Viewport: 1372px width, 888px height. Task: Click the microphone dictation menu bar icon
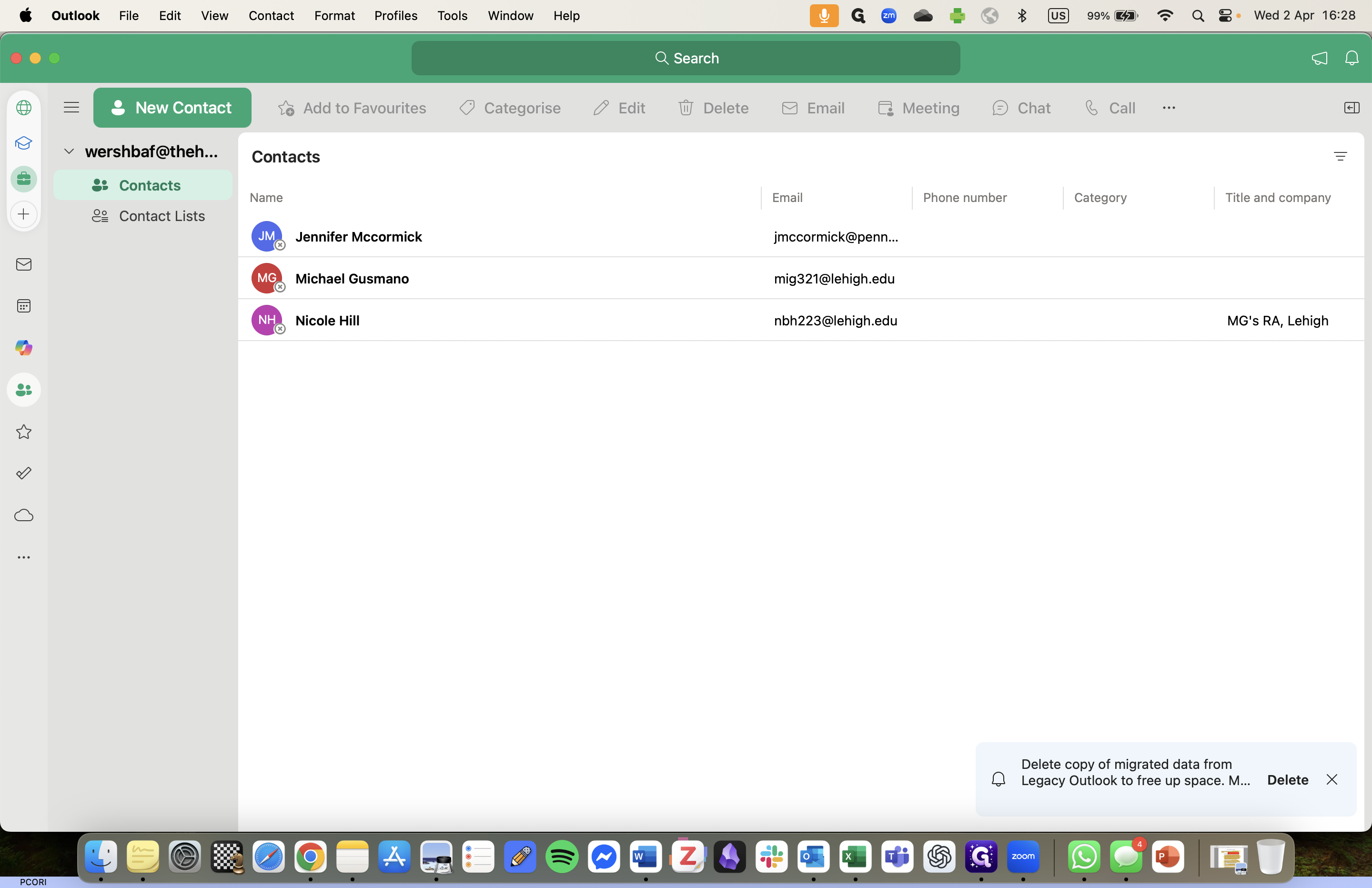coord(824,16)
